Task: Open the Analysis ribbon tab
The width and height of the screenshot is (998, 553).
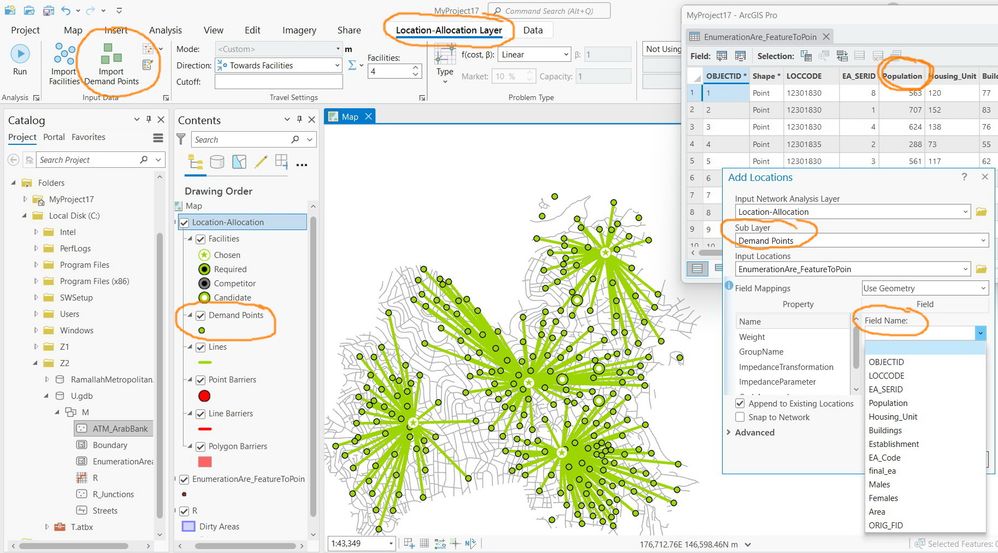Action: coord(165,30)
